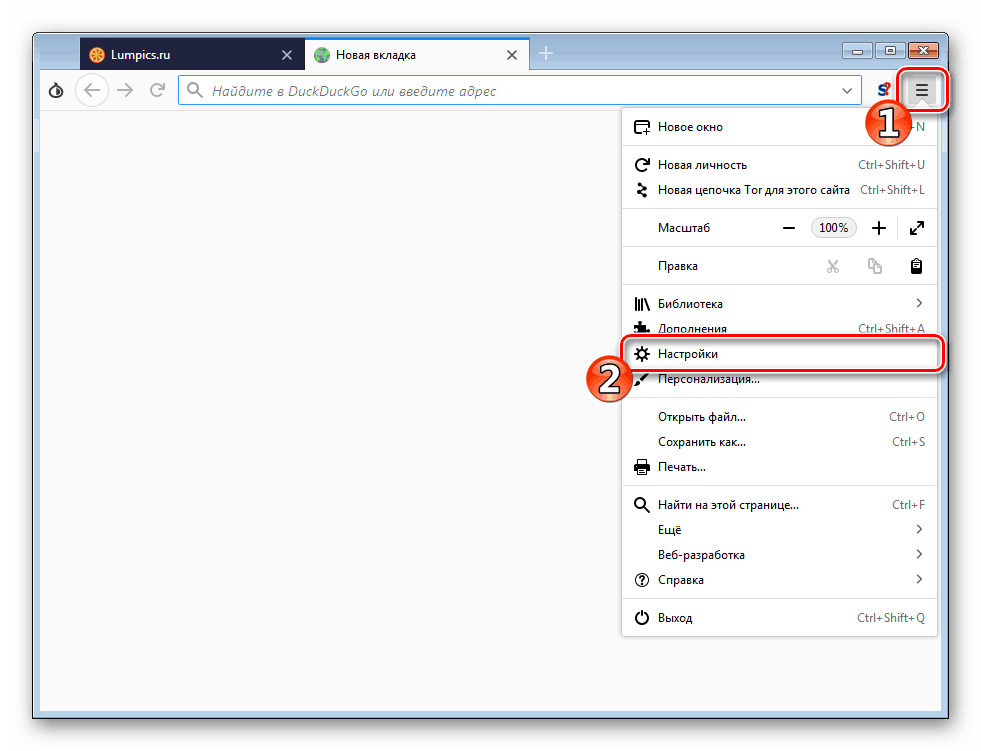Click the Библиотека books icon
This screenshot has width=981, height=751.
642,304
